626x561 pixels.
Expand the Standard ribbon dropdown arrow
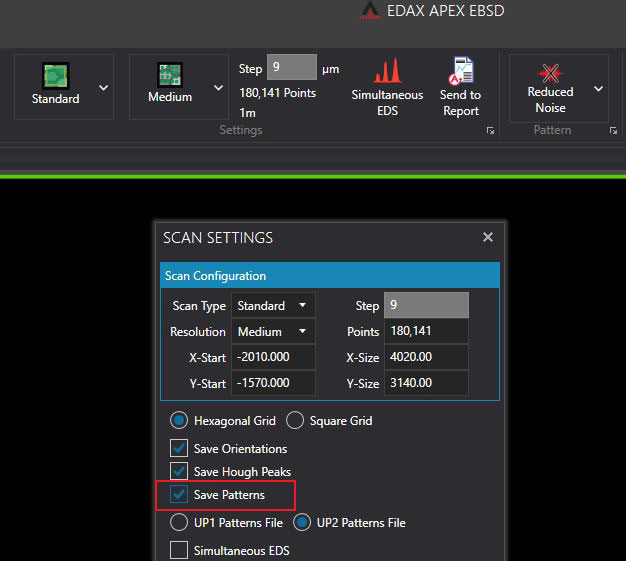click(103, 88)
